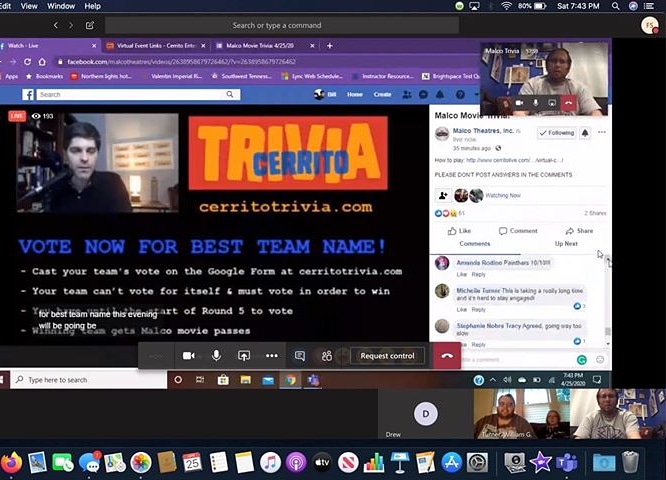Hang up the Teams call from main toolbar
Image resolution: width=666 pixels, height=480 pixels.
click(447, 356)
